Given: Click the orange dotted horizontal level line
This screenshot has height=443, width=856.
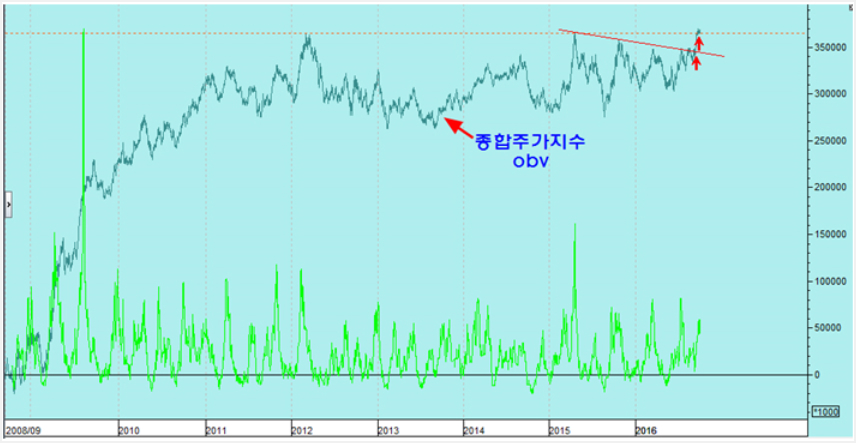Looking at the screenshot, I should click(x=400, y=33).
